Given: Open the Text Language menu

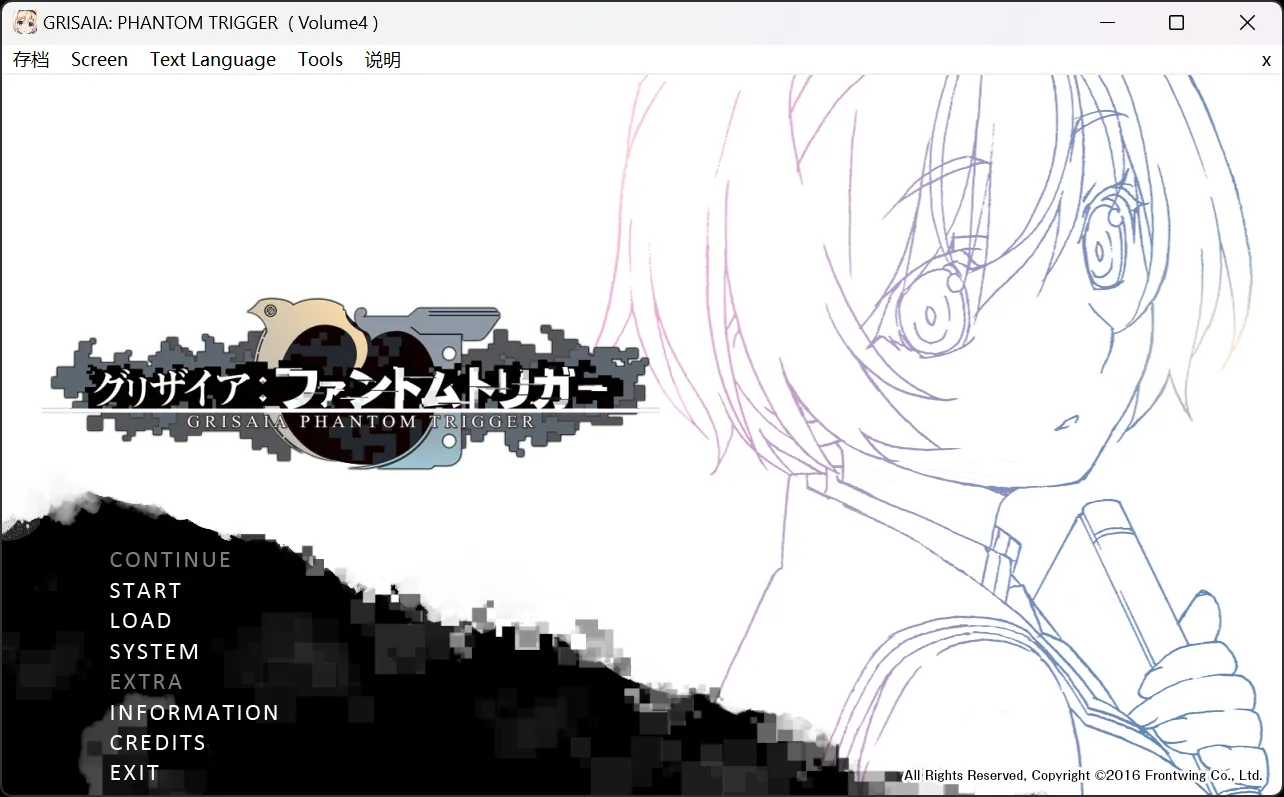Looking at the screenshot, I should click(x=212, y=60).
